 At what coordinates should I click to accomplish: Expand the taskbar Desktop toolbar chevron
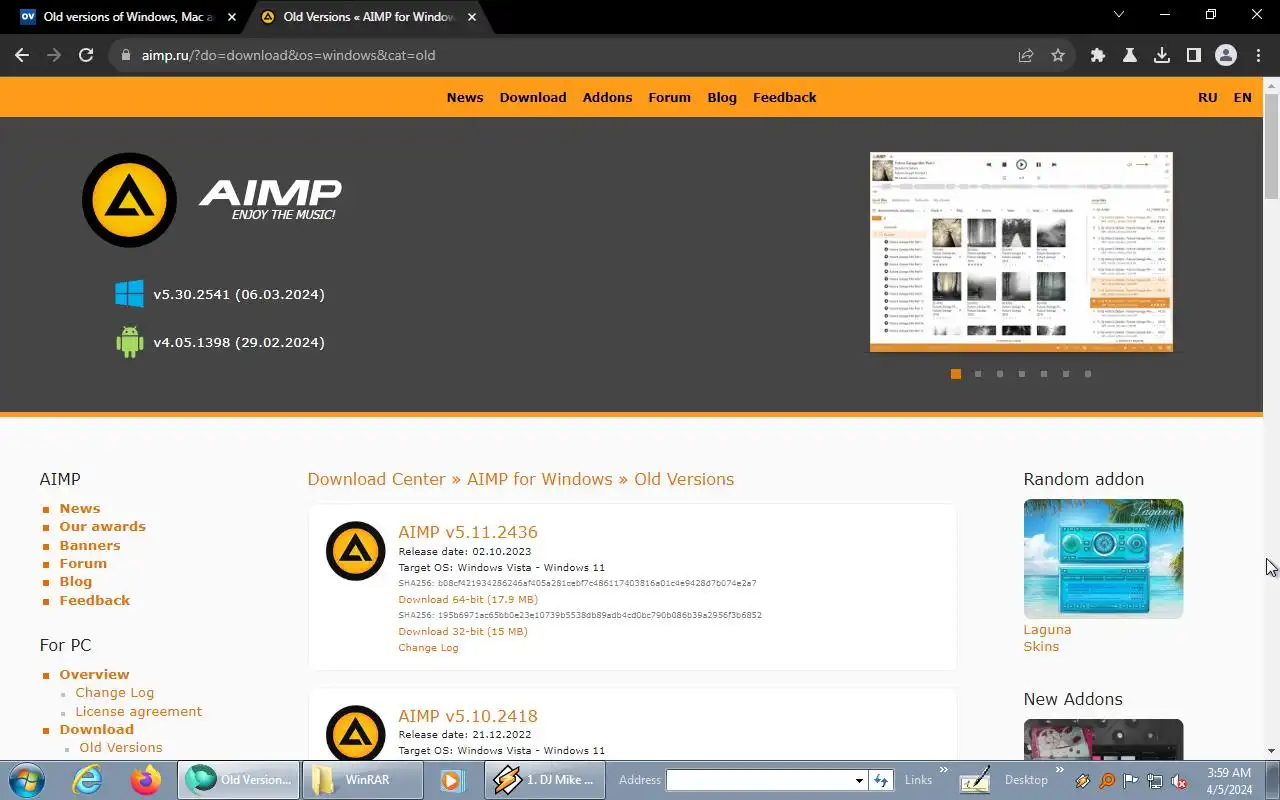tap(1061, 771)
